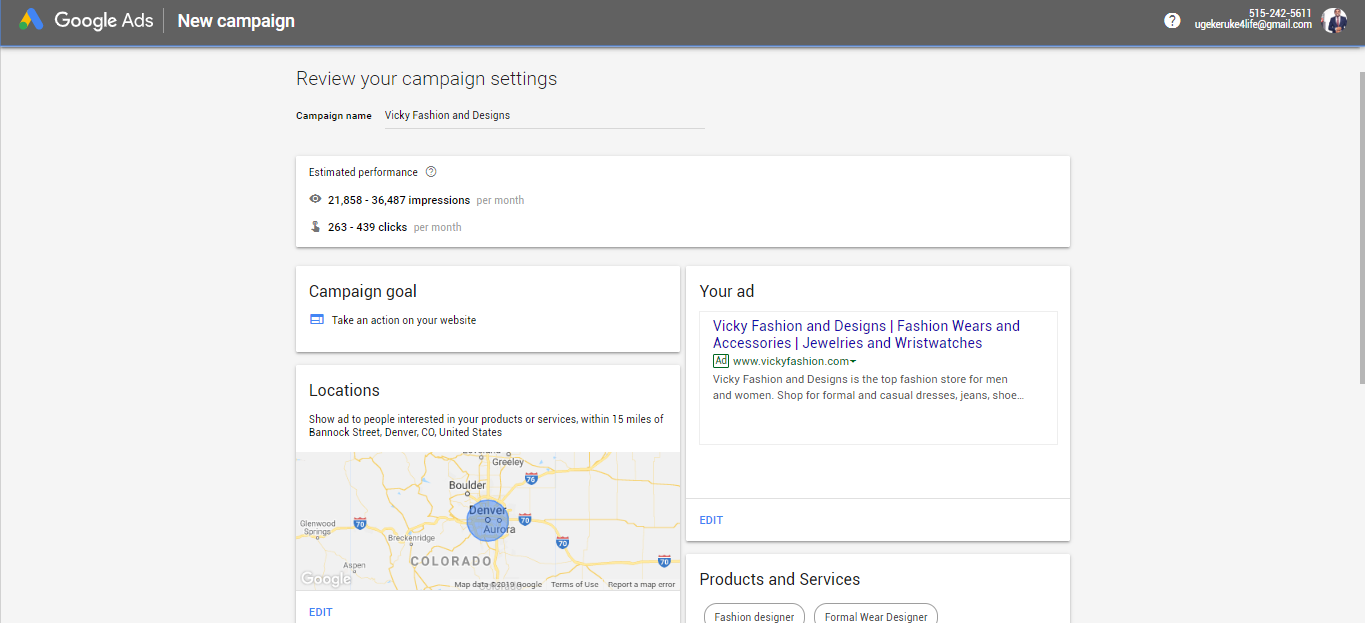Open the map Terms of Use link
The width and height of the screenshot is (1365, 623).
click(x=574, y=585)
